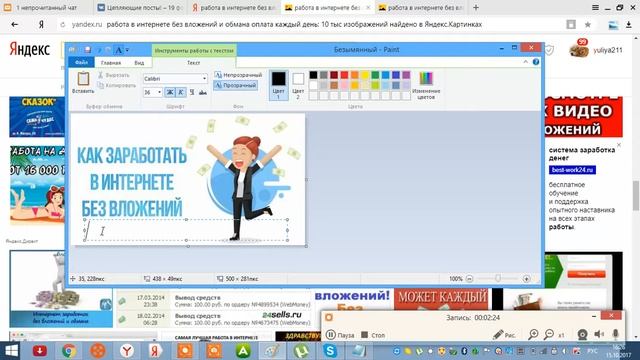The image size is (640, 360).
Task: Select the Текст ribbon tab
Action: [x=194, y=62]
